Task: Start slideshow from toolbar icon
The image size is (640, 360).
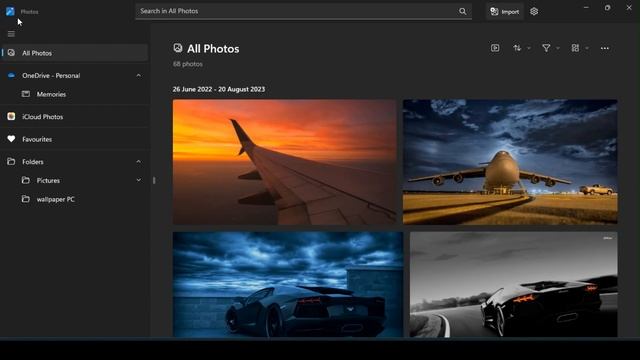Action: (x=495, y=48)
